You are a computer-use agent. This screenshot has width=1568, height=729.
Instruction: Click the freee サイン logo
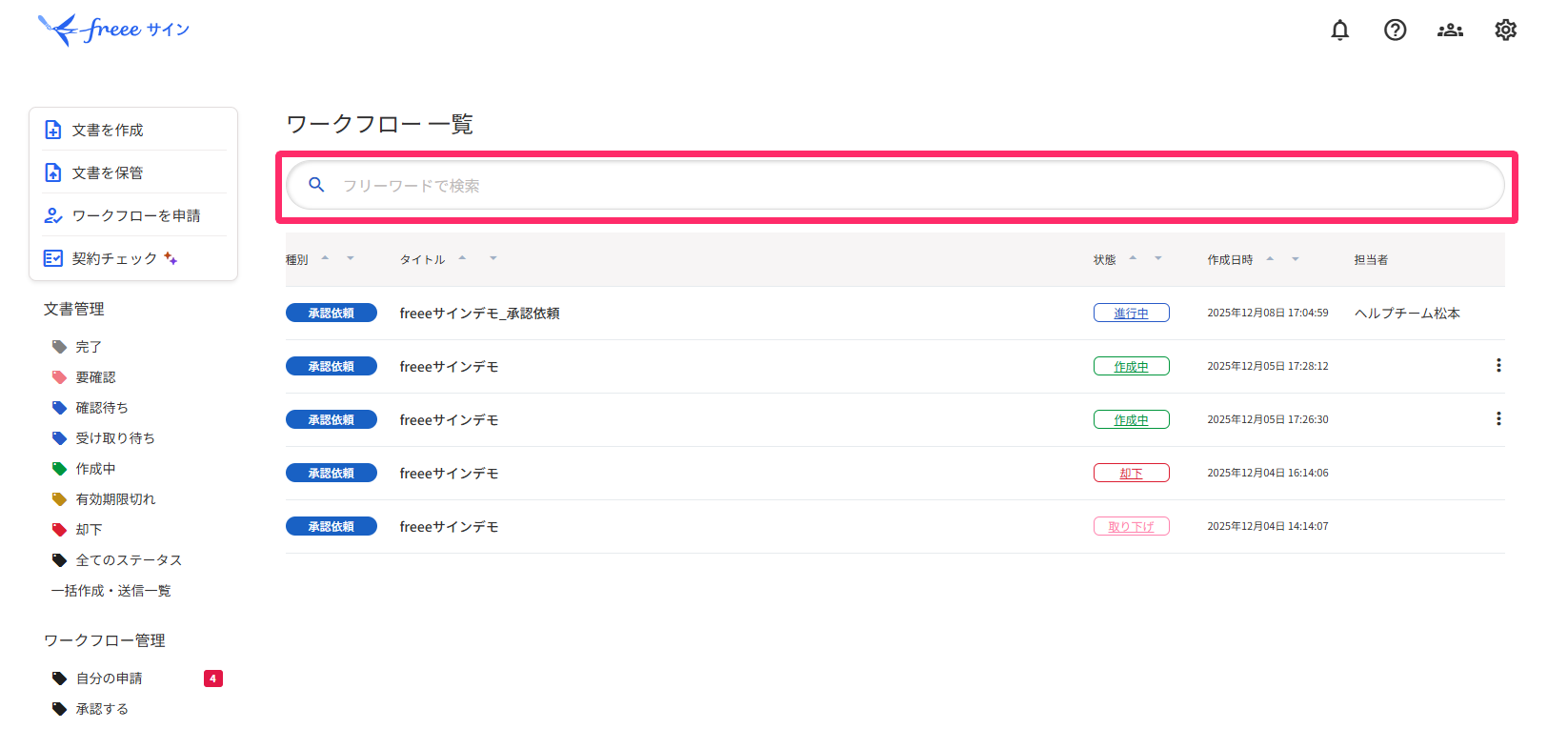point(113,30)
